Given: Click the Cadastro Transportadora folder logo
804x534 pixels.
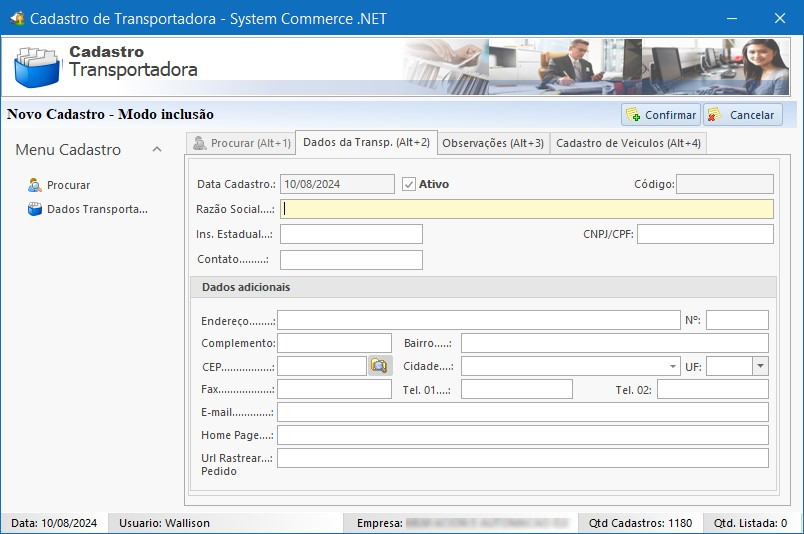Looking at the screenshot, I should 37,67.
